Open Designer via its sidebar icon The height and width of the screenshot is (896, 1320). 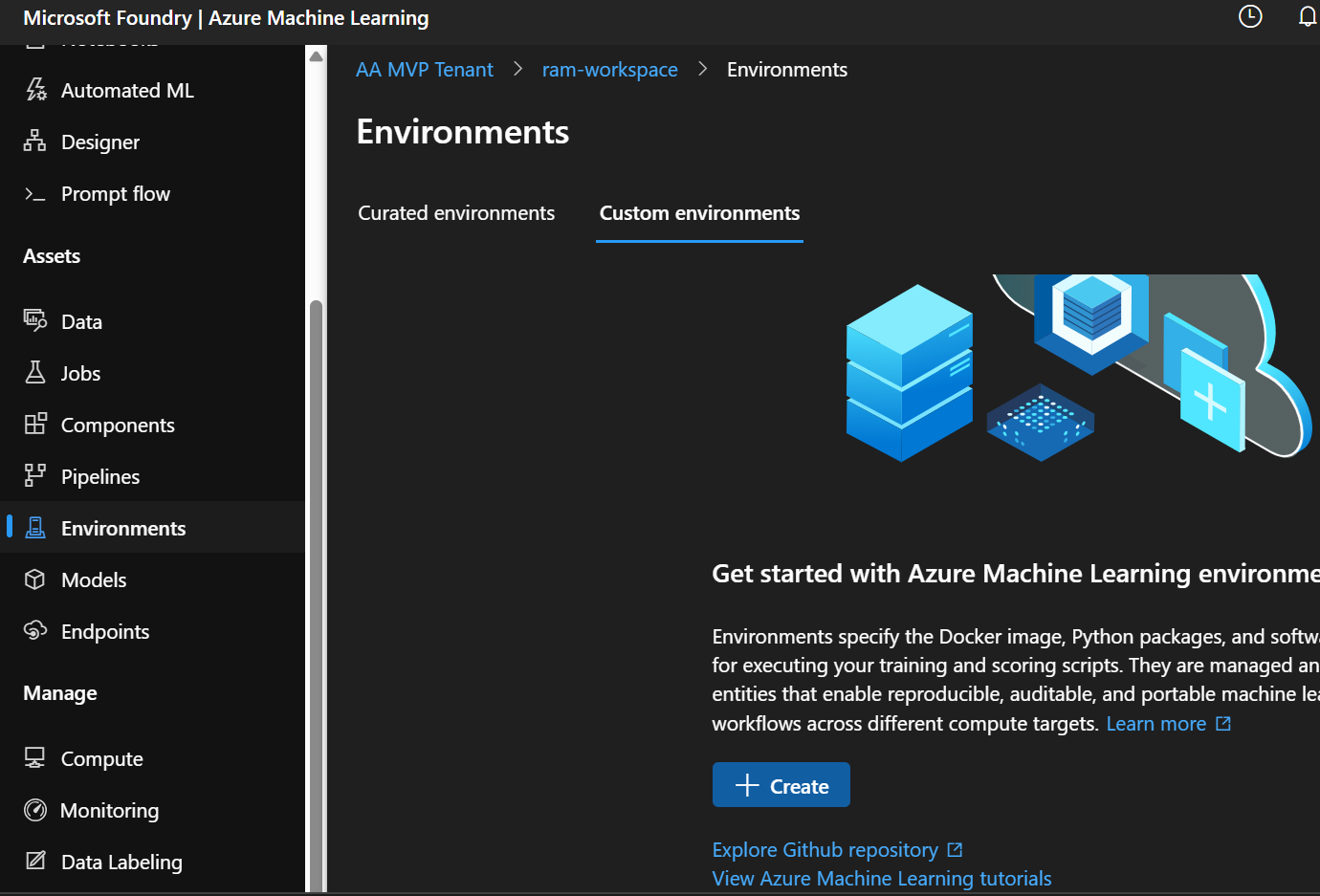pos(35,142)
